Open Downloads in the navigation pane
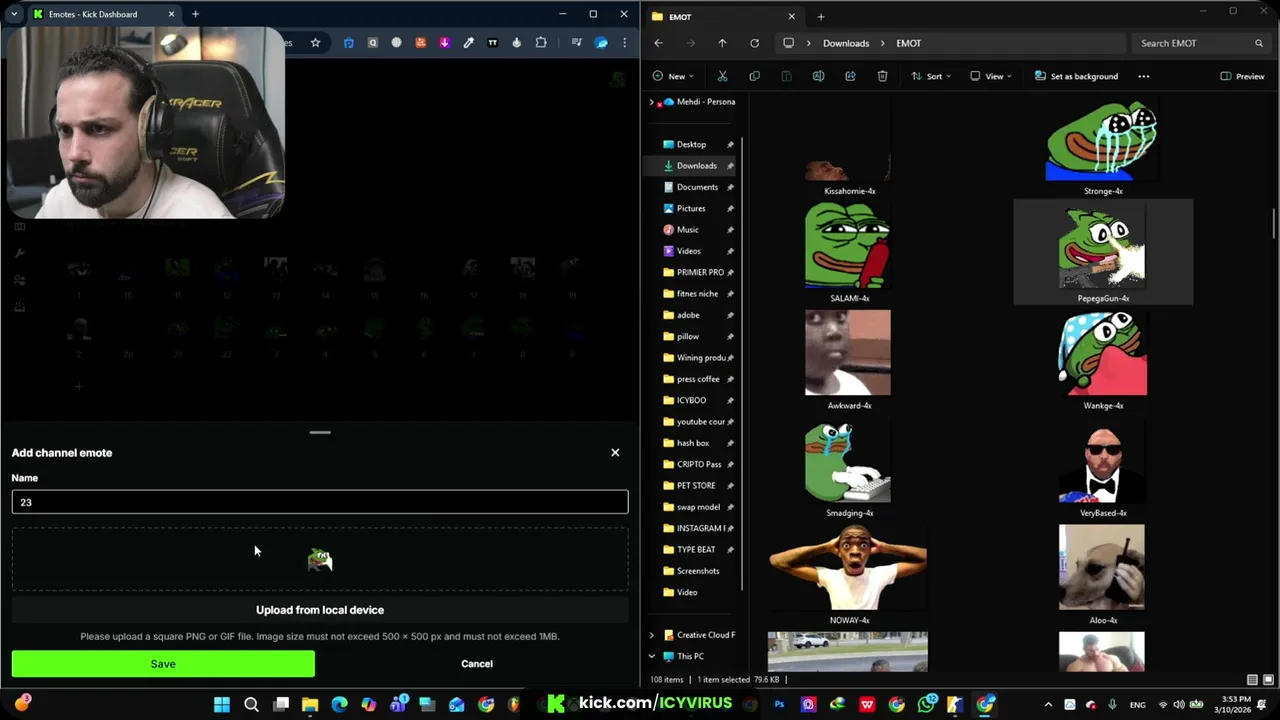This screenshot has height=720, width=1280. click(x=696, y=166)
